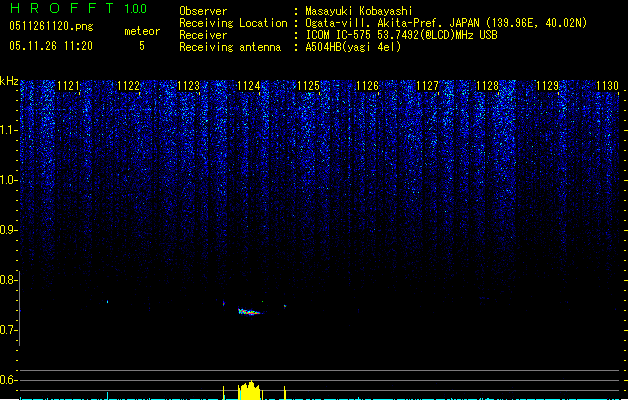Click the 1125 time marker
The width and height of the screenshot is (629, 400).
[x=308, y=86]
